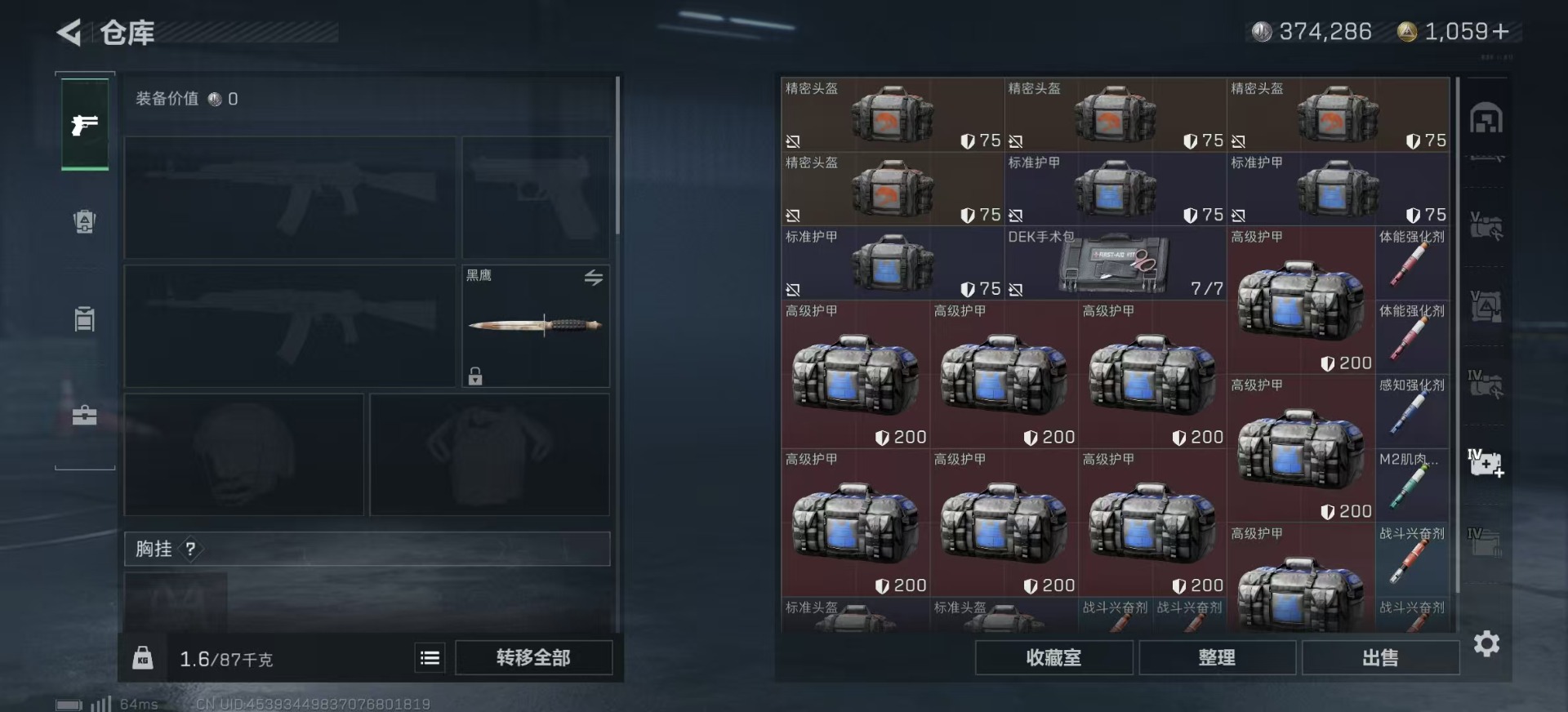
Task: Open help question mark next to 胸挂
Action: (x=190, y=549)
